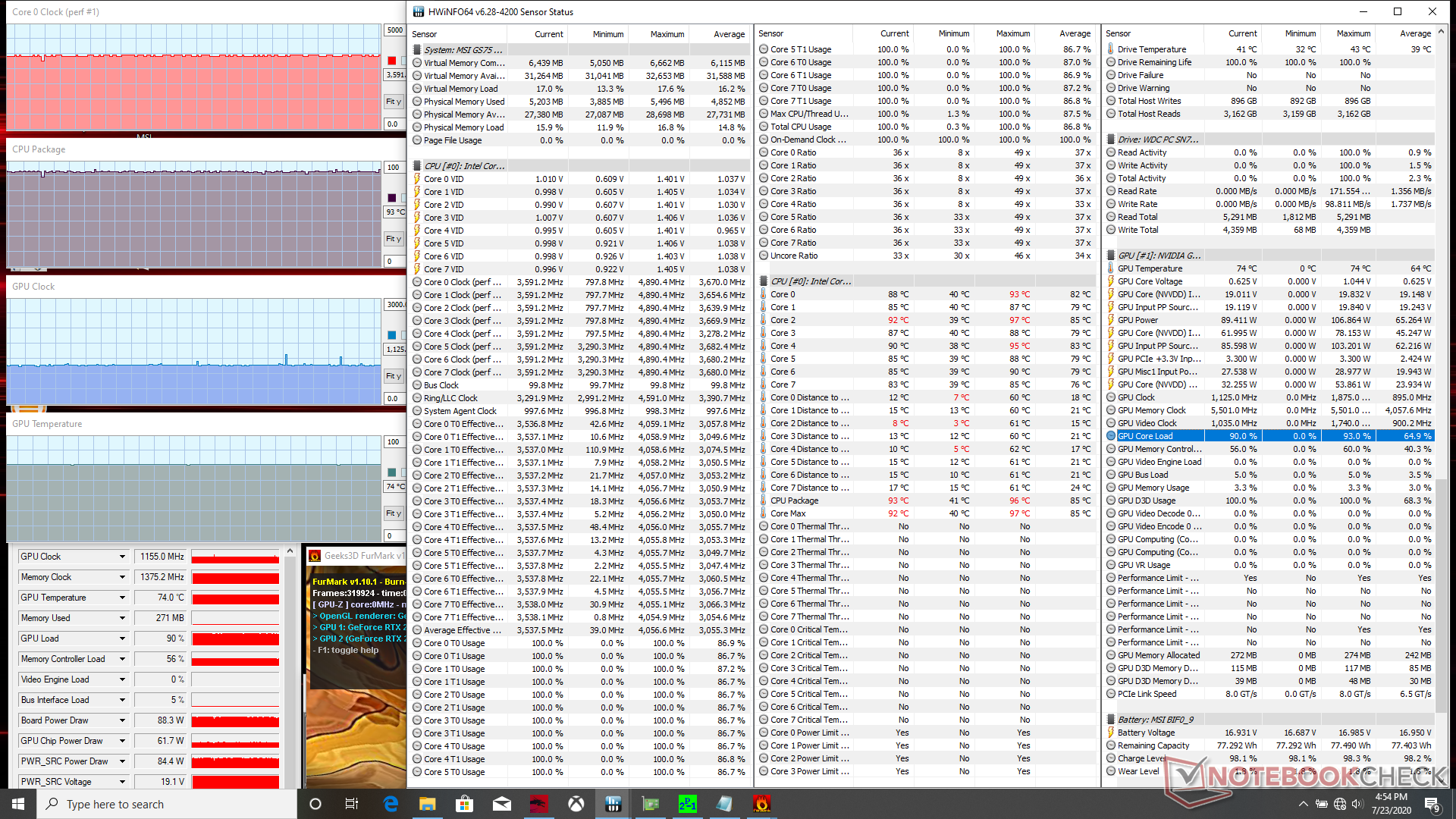Switch to HWiNFO taskbar icon

(x=613, y=804)
